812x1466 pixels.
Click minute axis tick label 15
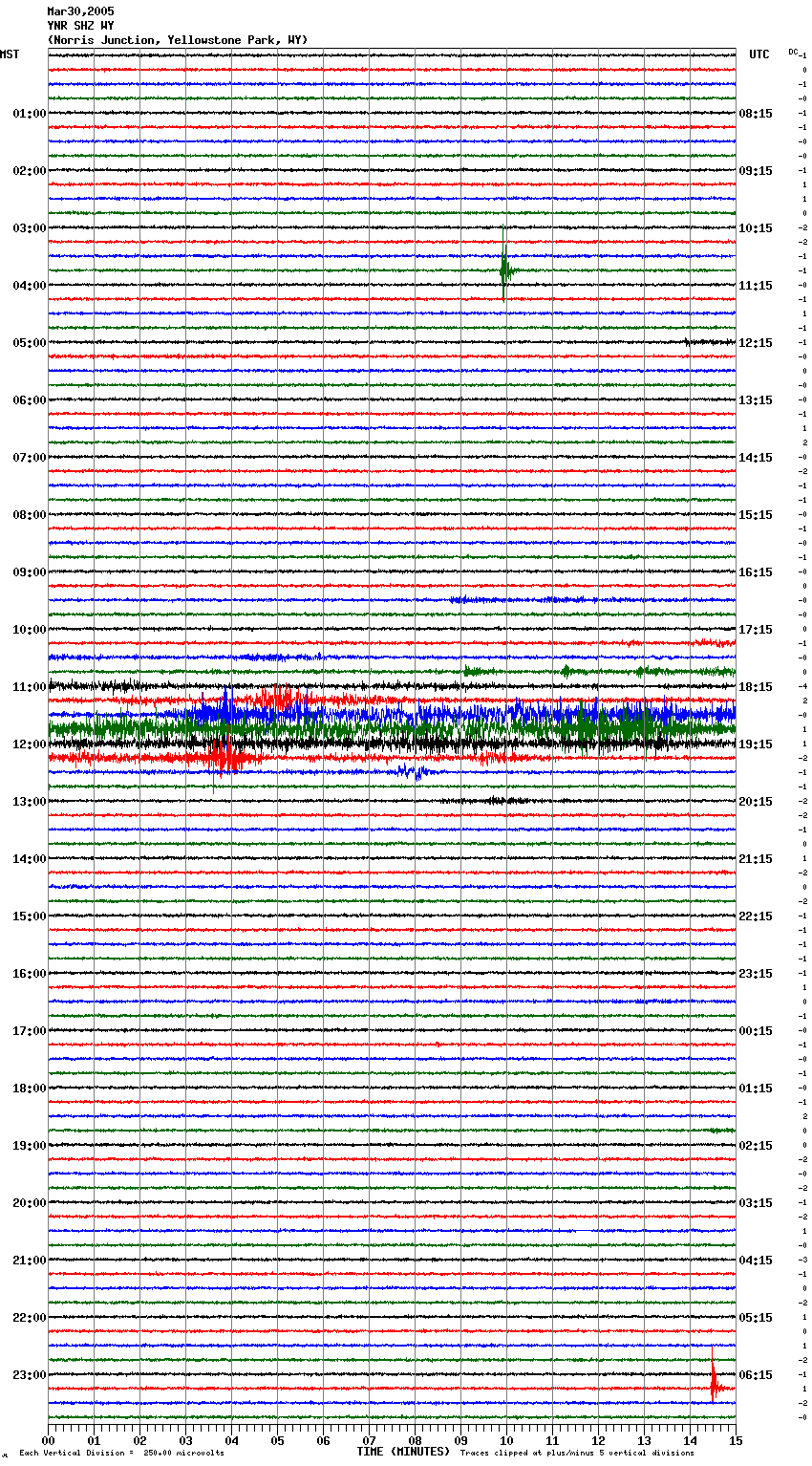[736, 1440]
